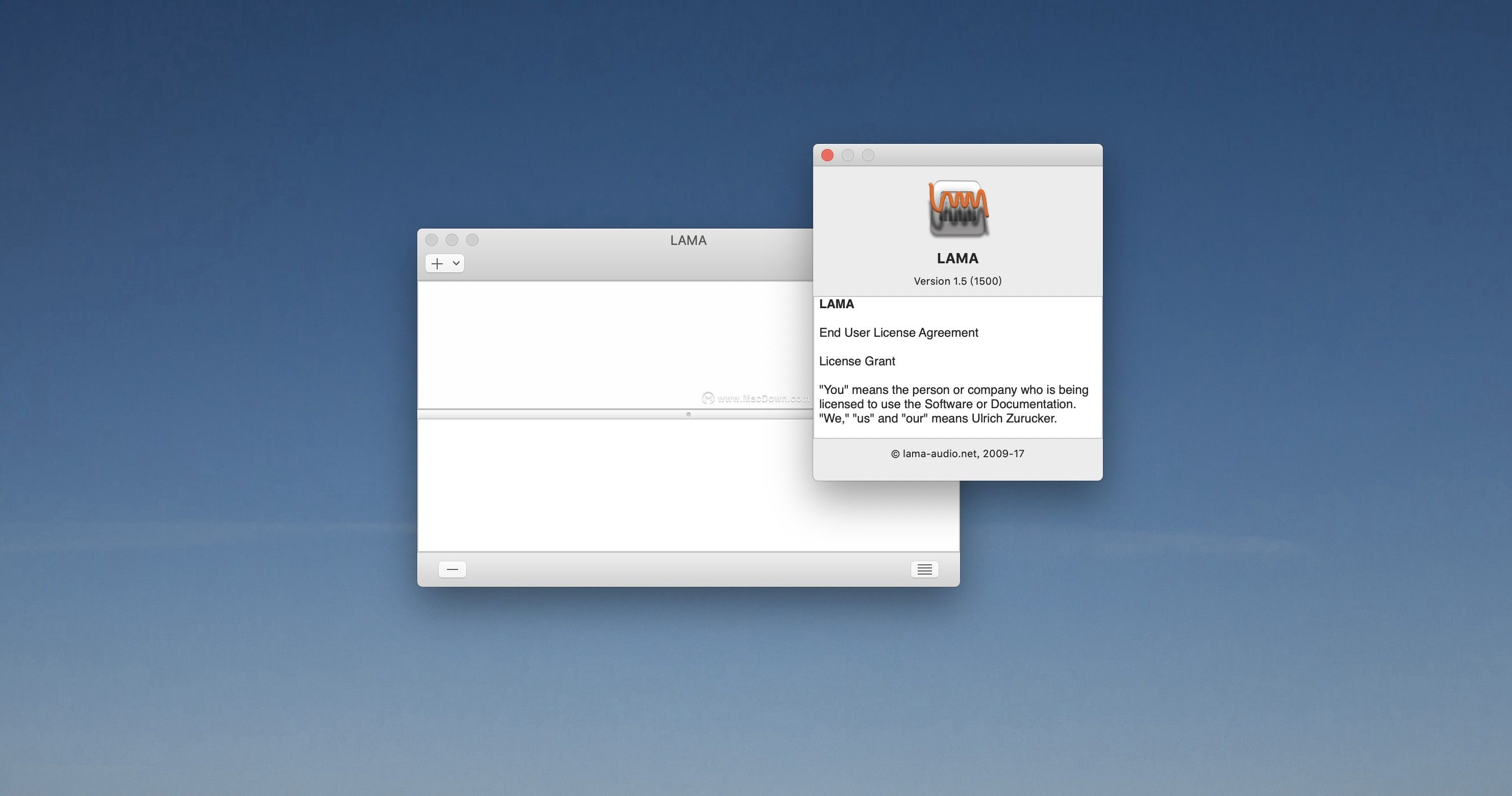Click the LAMA title in main window titlebar
Image resolution: width=1512 pixels, height=796 pixels.
click(689, 240)
